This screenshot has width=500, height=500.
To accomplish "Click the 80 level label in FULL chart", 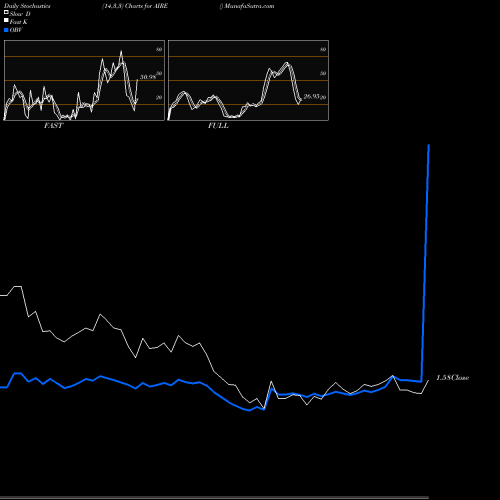I will pyautogui.click(x=323, y=49).
